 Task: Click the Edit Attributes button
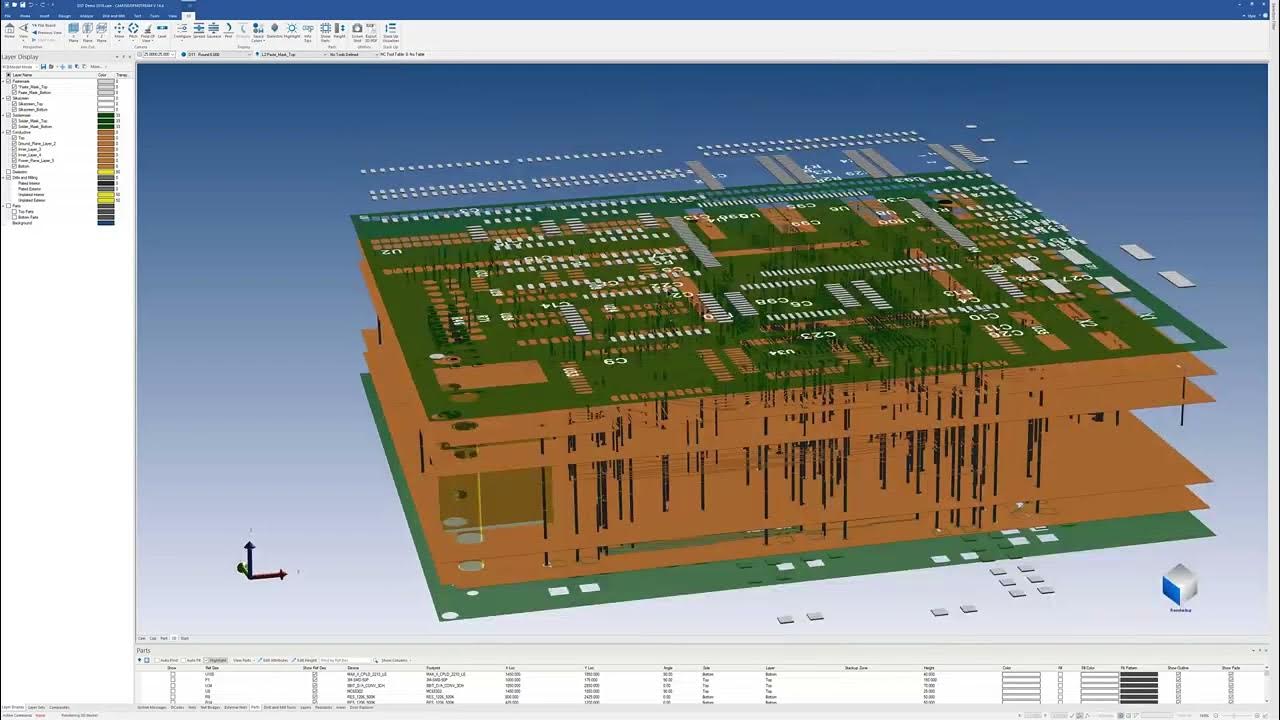pos(275,660)
